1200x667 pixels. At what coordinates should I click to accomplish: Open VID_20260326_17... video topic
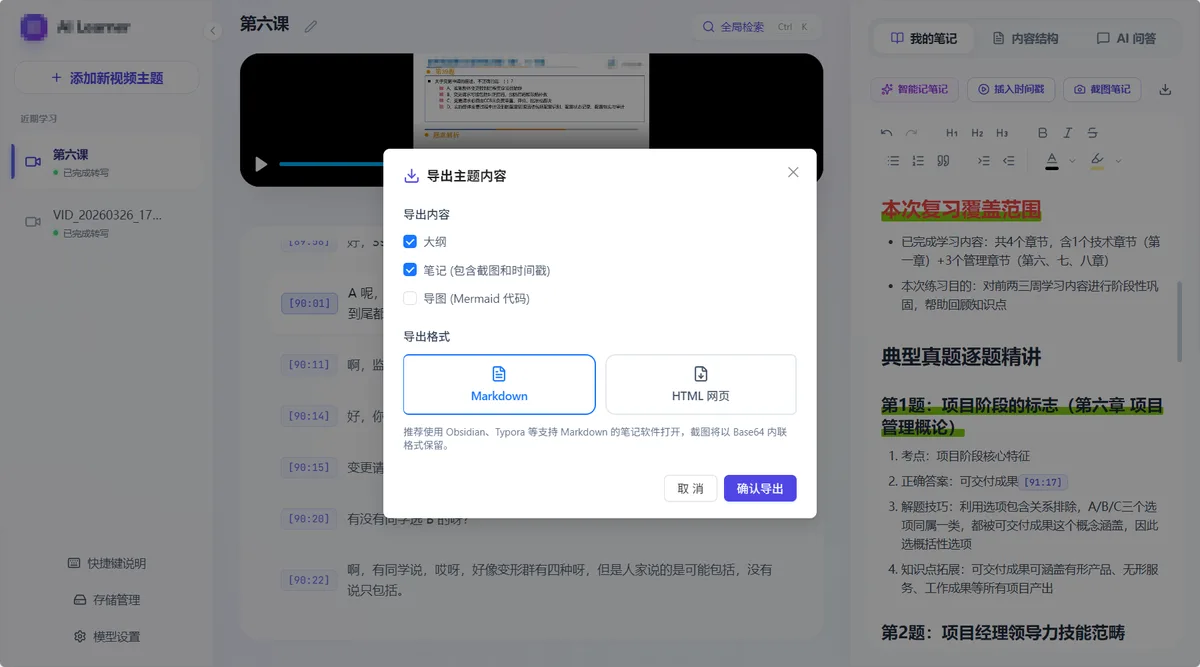tap(106, 222)
